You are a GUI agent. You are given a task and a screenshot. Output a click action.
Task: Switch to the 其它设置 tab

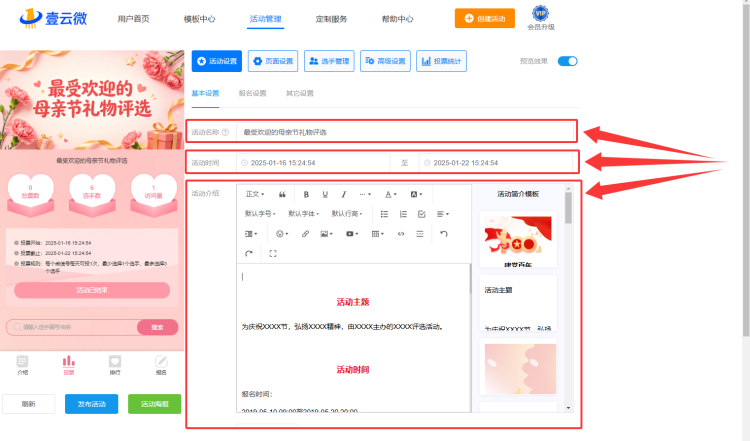pyautogui.click(x=300, y=93)
